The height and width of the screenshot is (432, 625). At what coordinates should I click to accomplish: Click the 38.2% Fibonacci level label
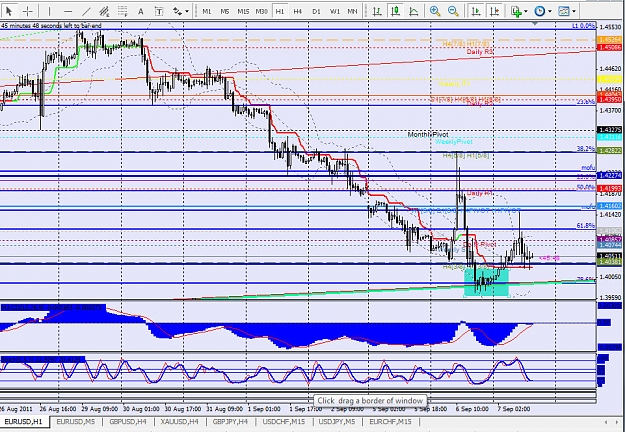pos(586,149)
